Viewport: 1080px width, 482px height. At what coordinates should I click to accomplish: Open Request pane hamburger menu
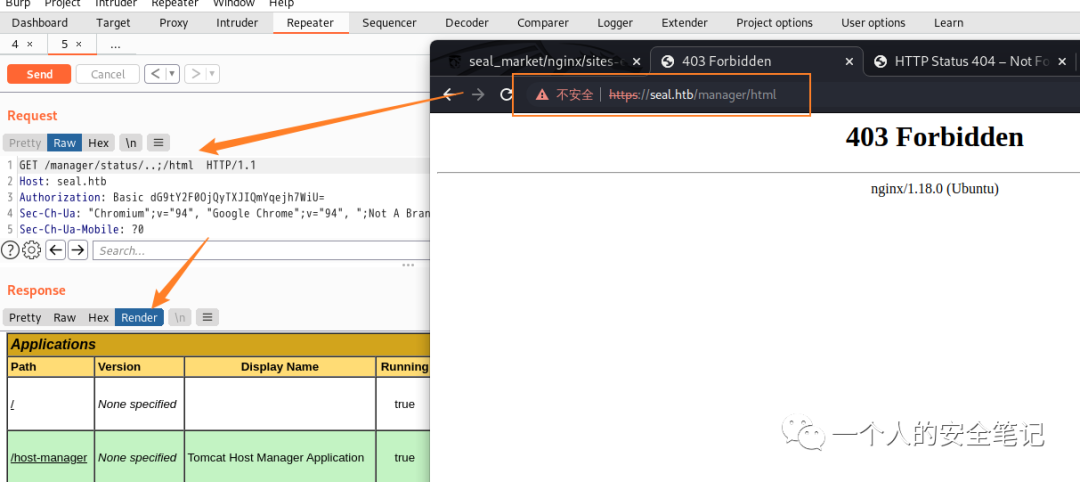158,143
